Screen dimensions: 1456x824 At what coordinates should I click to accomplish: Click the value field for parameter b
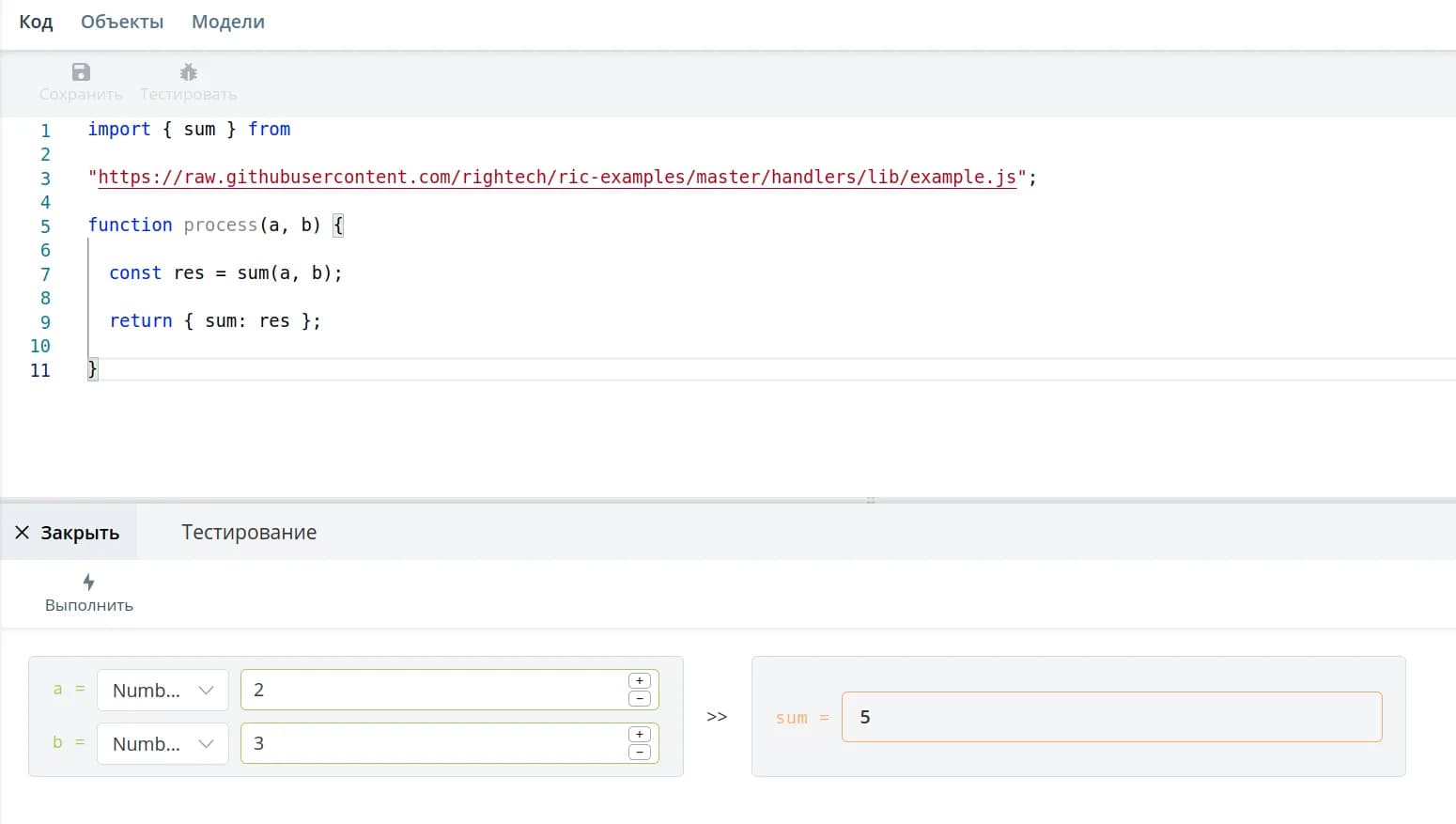432,744
